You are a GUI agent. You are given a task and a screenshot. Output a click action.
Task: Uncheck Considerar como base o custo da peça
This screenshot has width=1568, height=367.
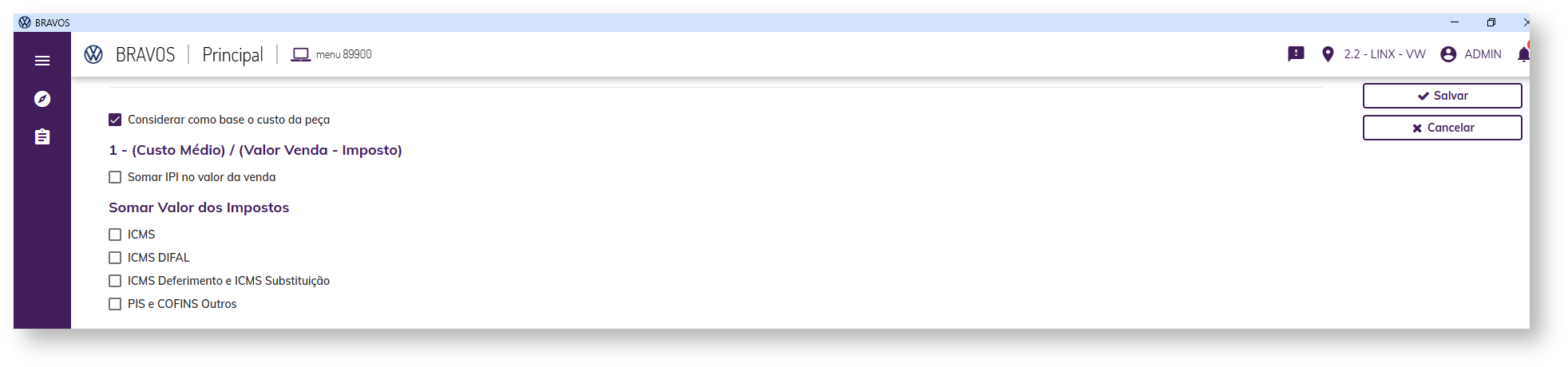point(115,120)
